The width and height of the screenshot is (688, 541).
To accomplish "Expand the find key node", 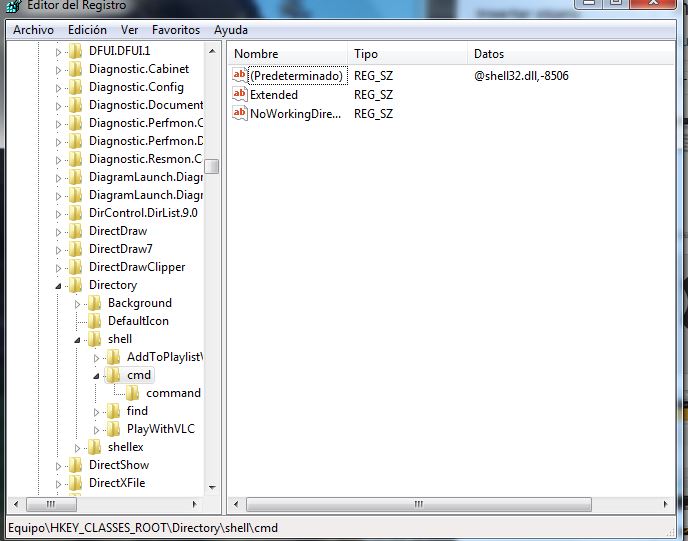I will click(x=97, y=411).
